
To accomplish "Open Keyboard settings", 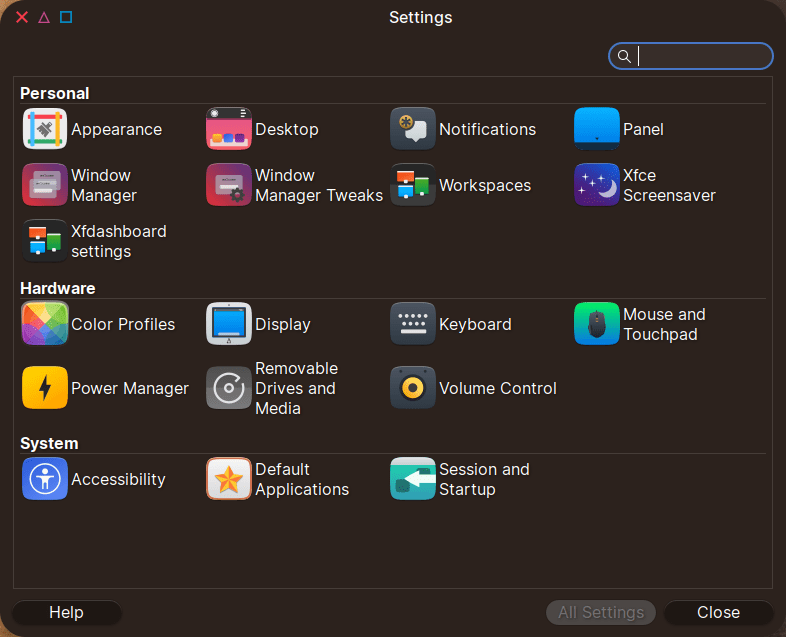I will click(413, 324).
